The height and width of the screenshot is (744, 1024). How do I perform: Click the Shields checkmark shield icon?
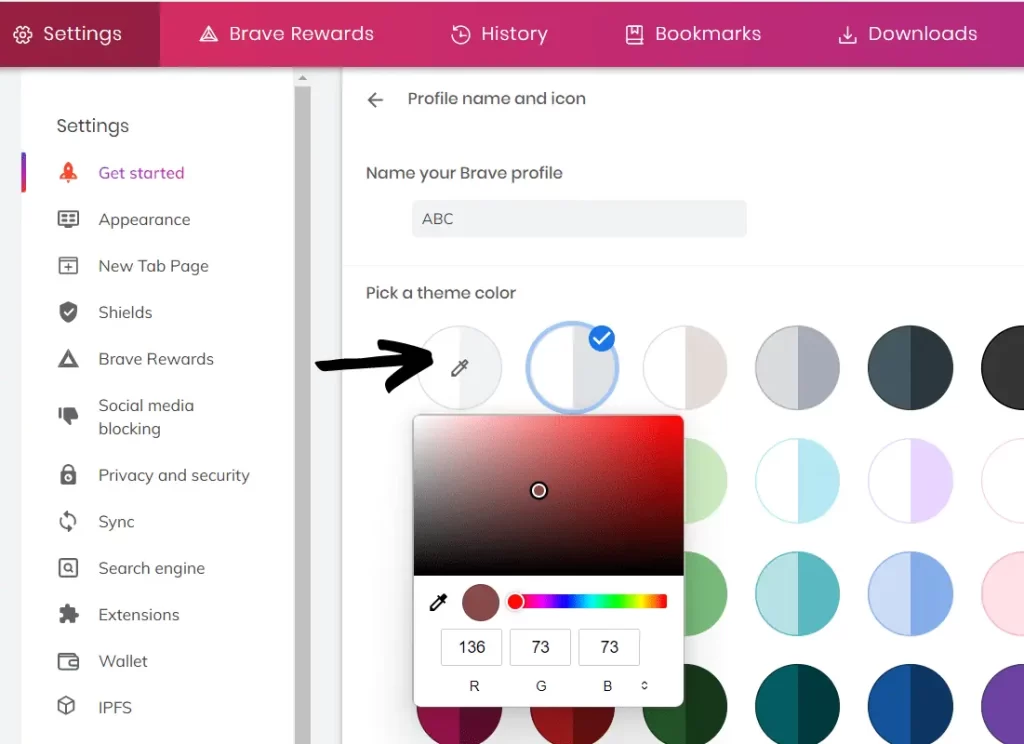click(x=68, y=312)
